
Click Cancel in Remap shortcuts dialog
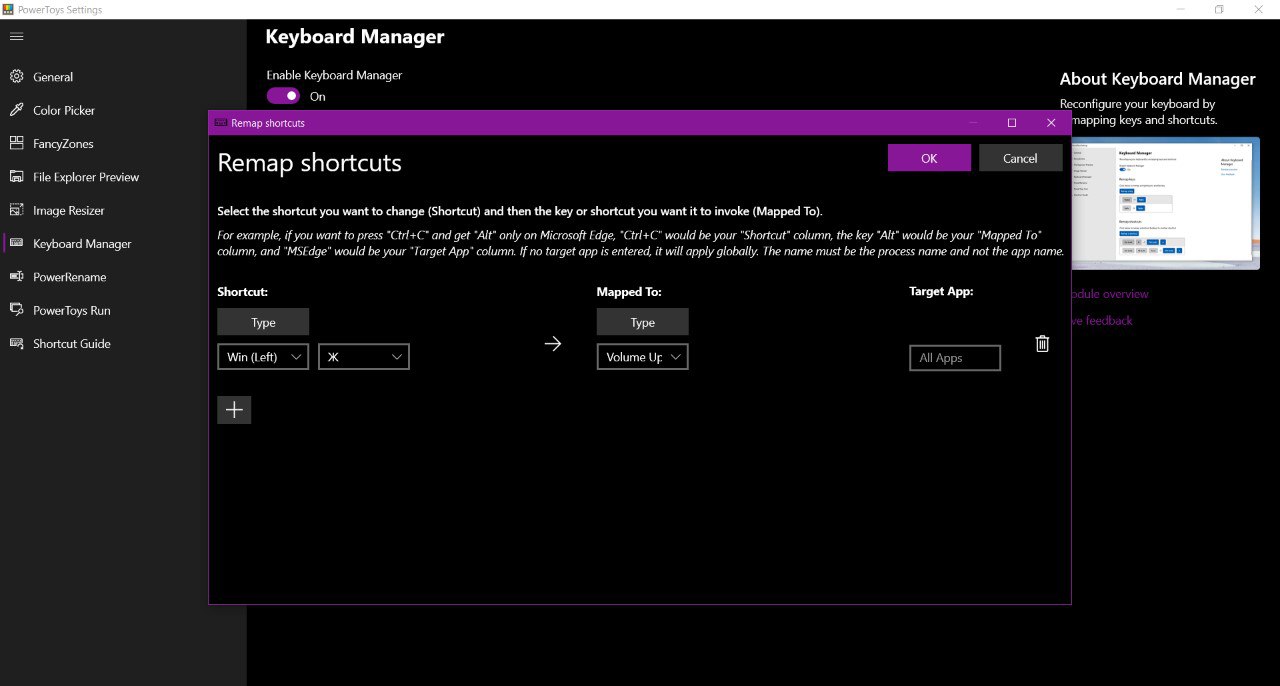(1020, 158)
